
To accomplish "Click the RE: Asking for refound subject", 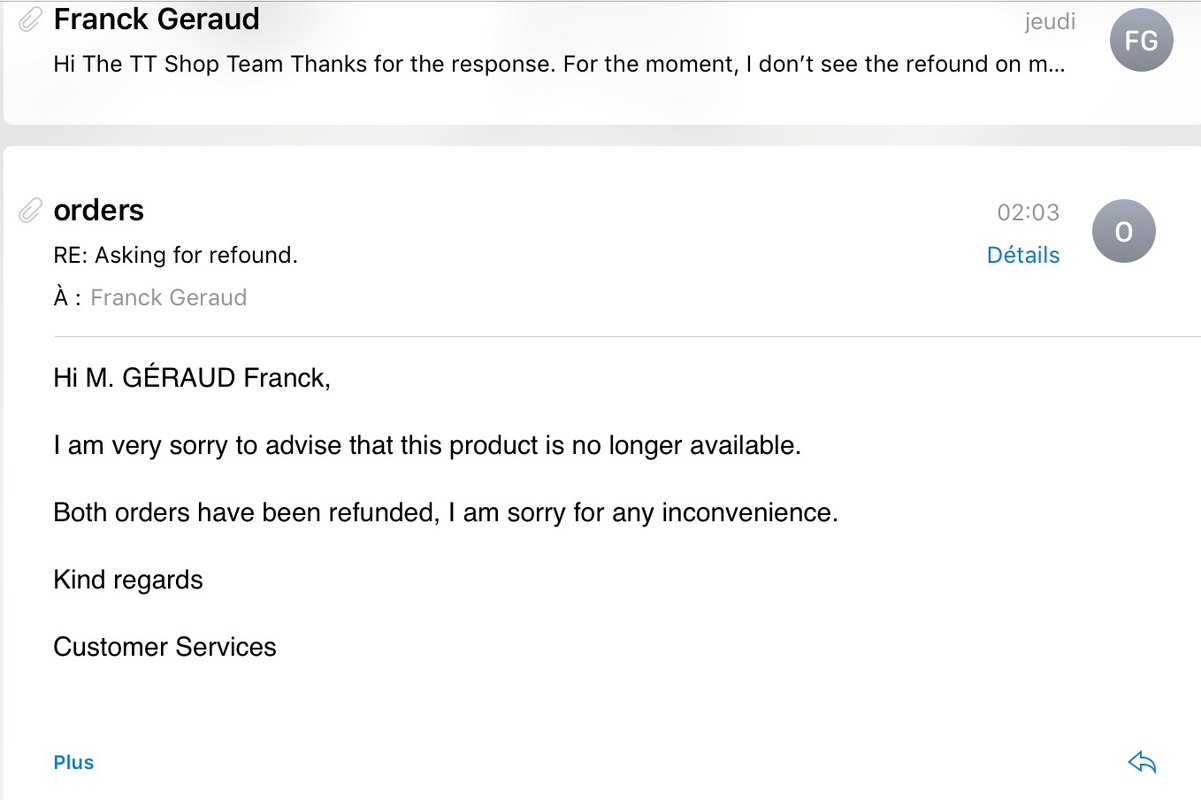I will [175, 255].
